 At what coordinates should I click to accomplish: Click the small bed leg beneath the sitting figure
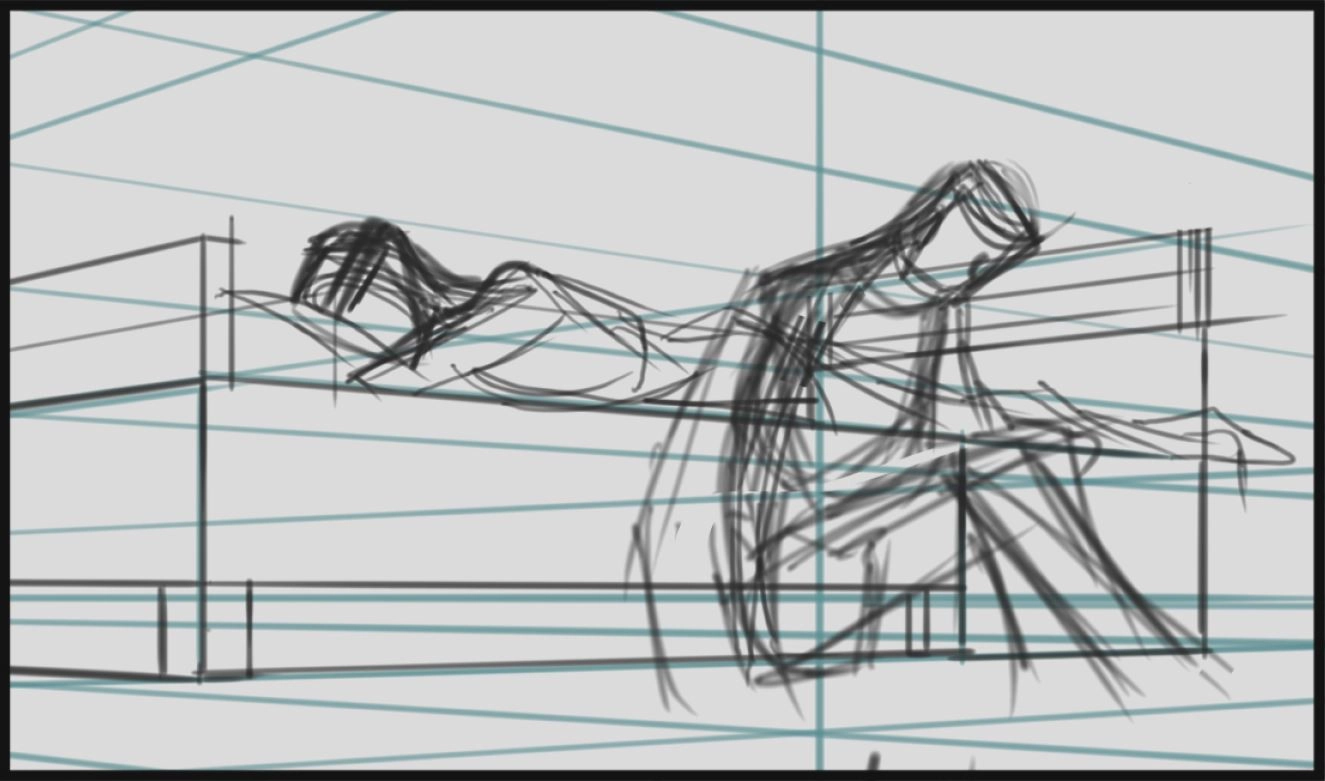pos(917,622)
